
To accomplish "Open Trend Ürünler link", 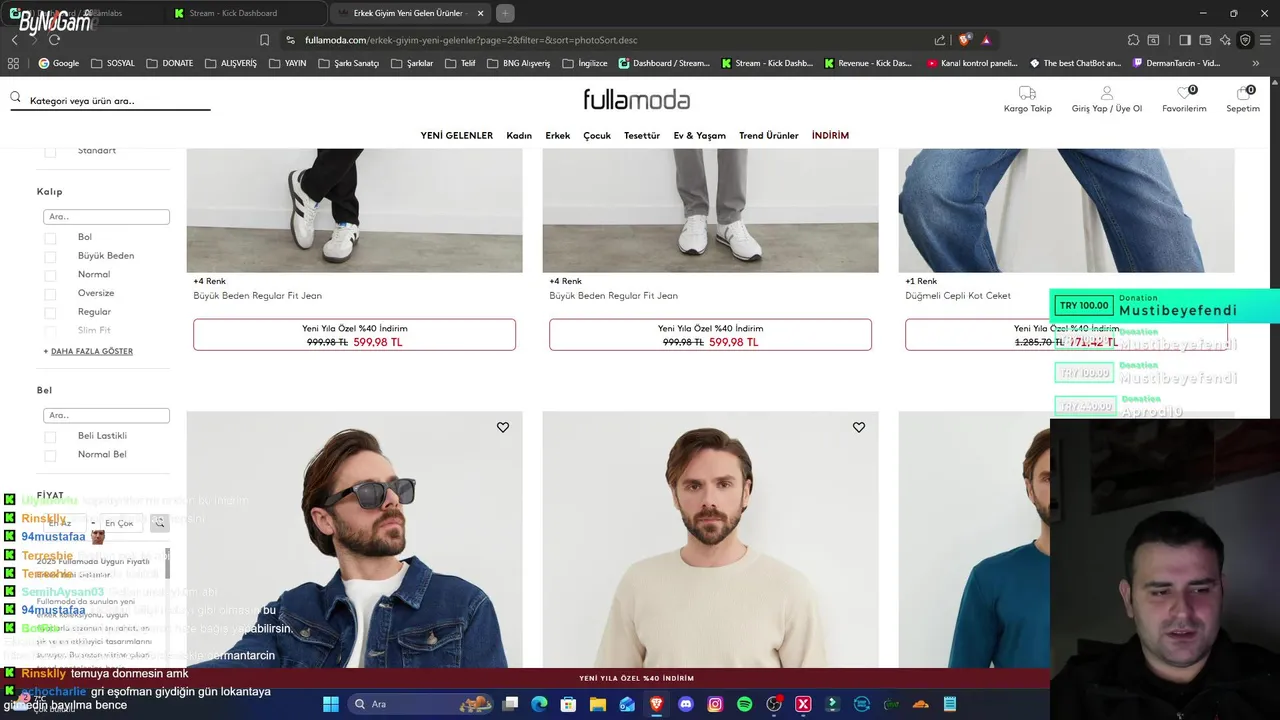I will pos(769,136).
